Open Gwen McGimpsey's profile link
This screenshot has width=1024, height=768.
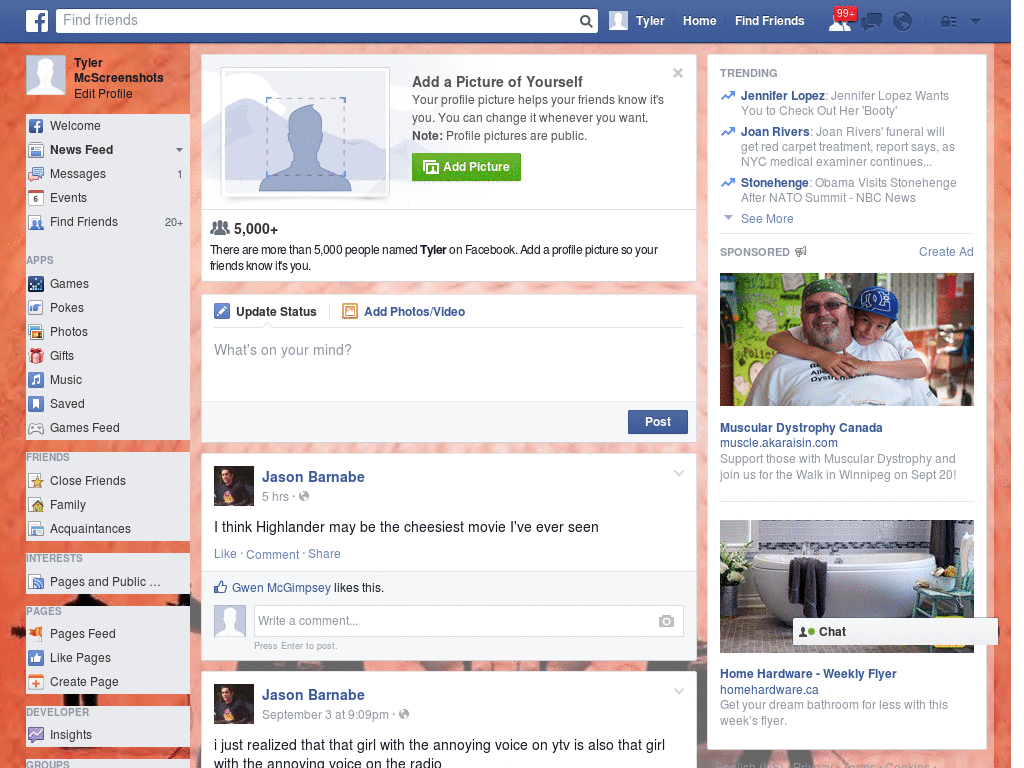click(281, 588)
